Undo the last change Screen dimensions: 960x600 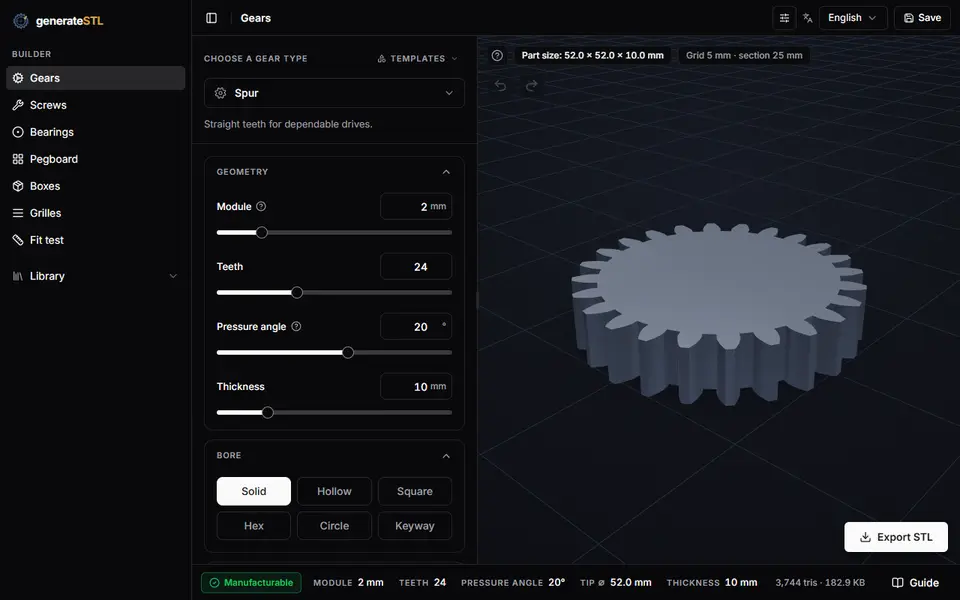(500, 85)
